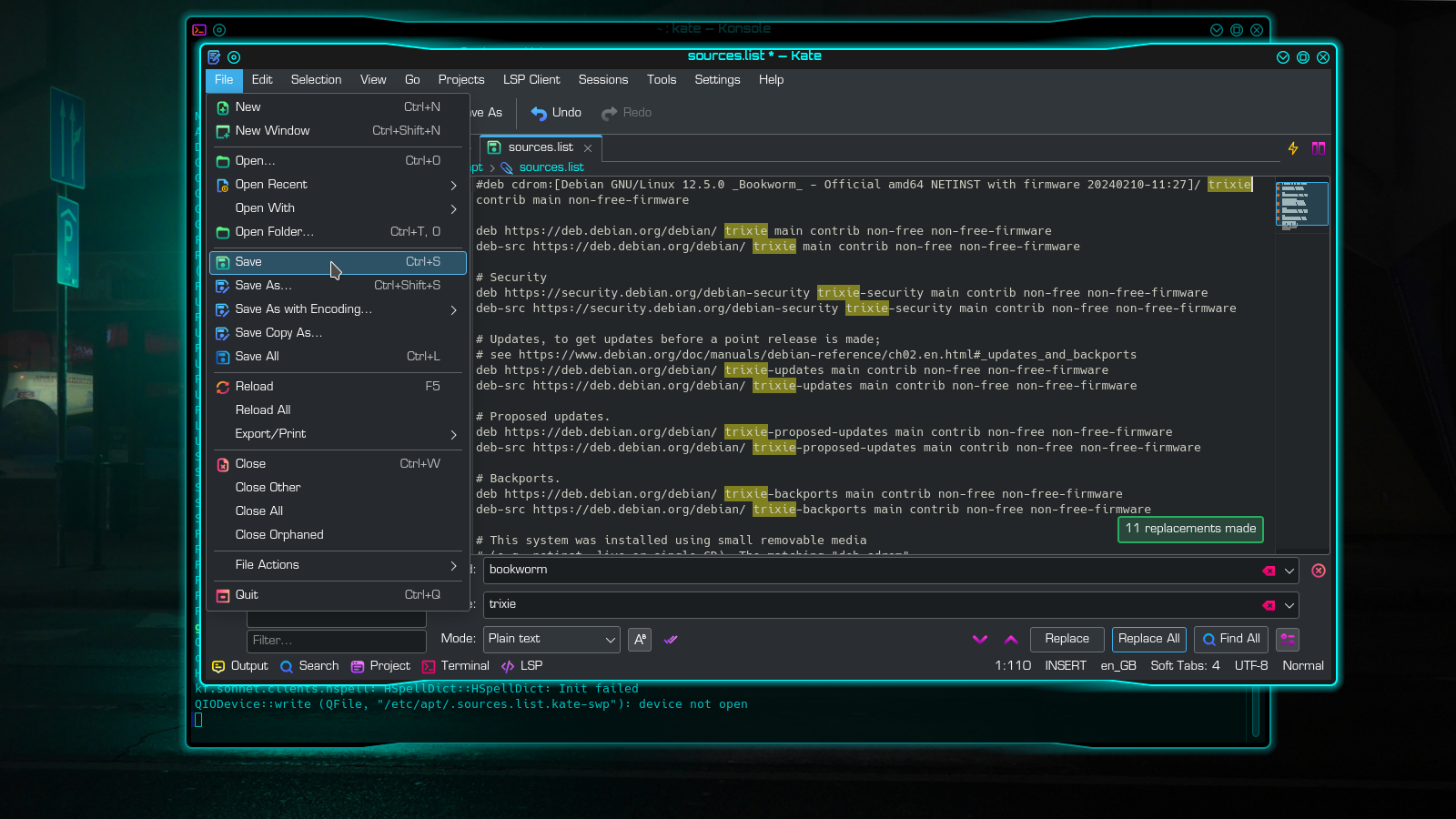This screenshot has width=1456, height=819.
Task: Click the Reload icon in menu
Action: [223, 387]
